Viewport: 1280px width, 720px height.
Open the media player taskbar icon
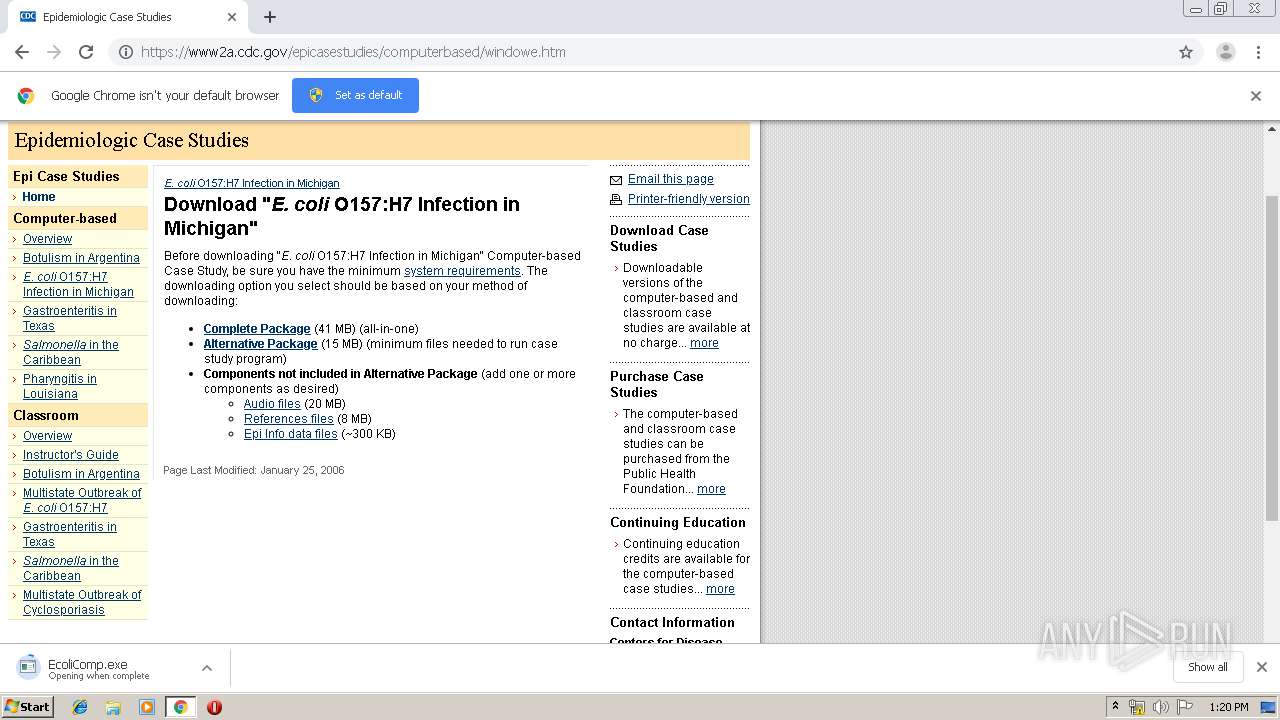point(147,707)
